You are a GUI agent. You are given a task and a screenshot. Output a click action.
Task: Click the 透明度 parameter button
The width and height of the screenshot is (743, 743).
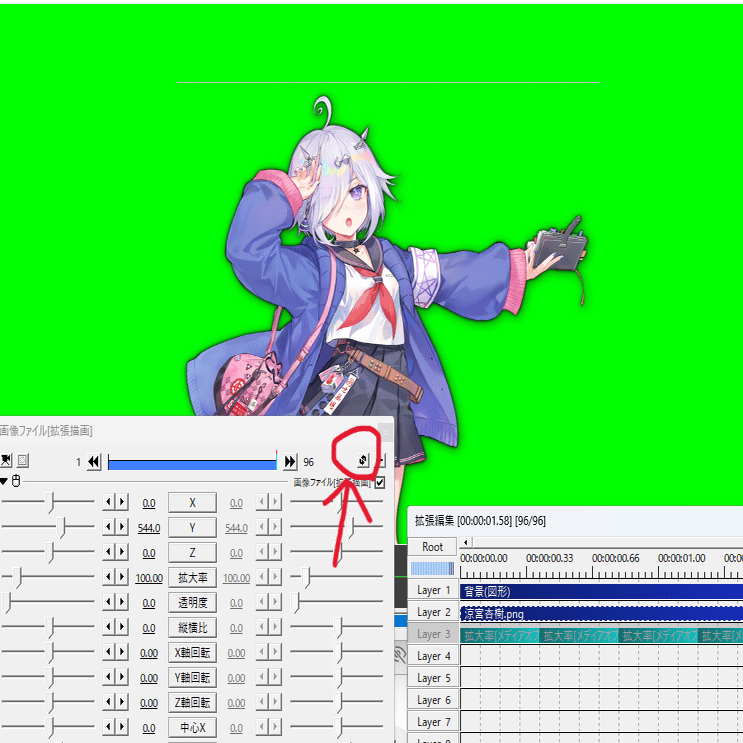point(192,603)
